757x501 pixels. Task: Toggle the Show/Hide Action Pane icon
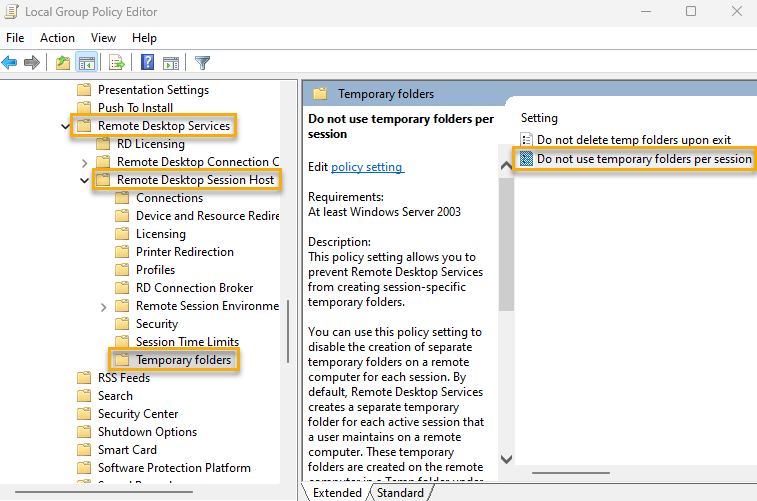(x=171, y=63)
